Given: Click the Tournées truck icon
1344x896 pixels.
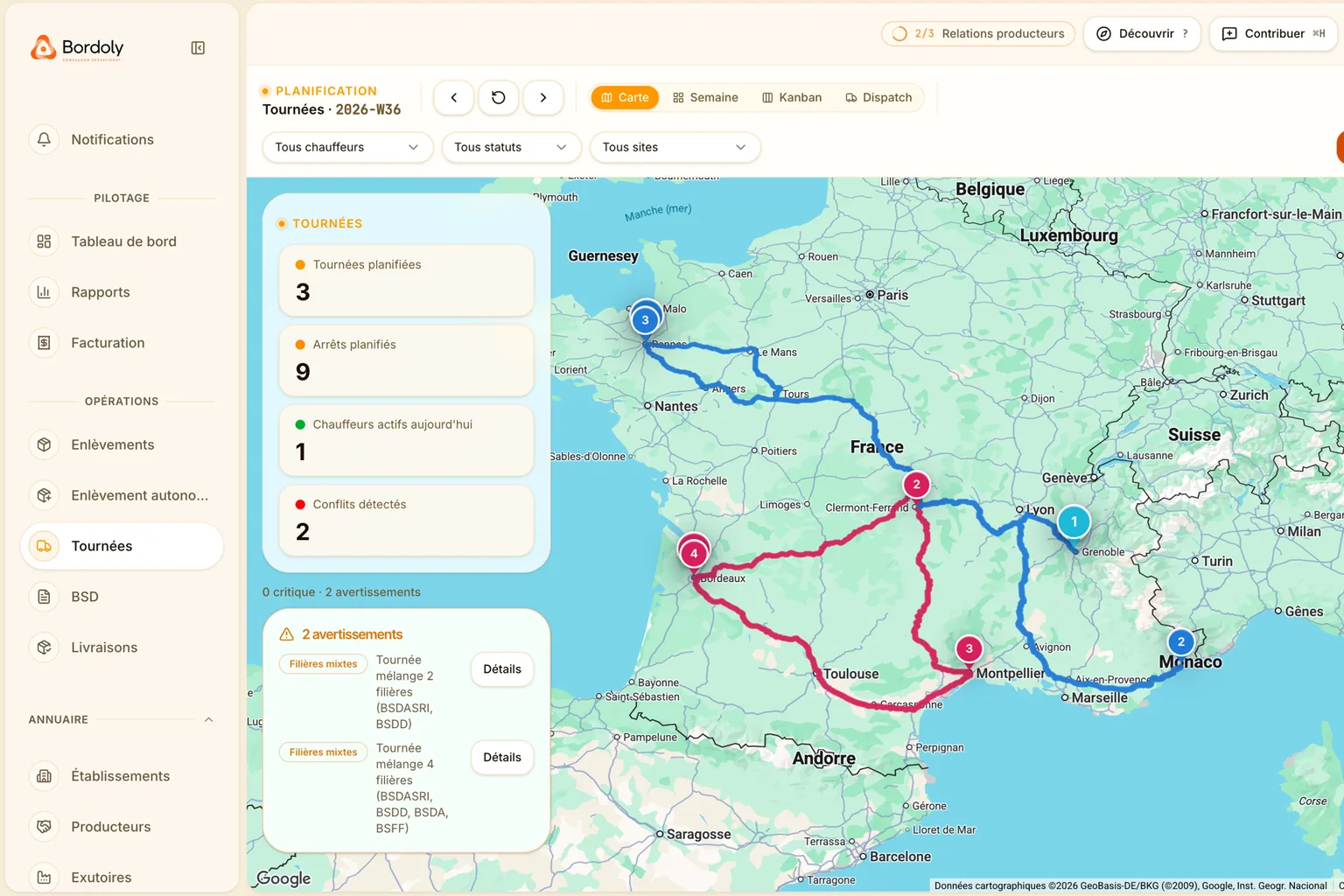Looking at the screenshot, I should tap(44, 546).
